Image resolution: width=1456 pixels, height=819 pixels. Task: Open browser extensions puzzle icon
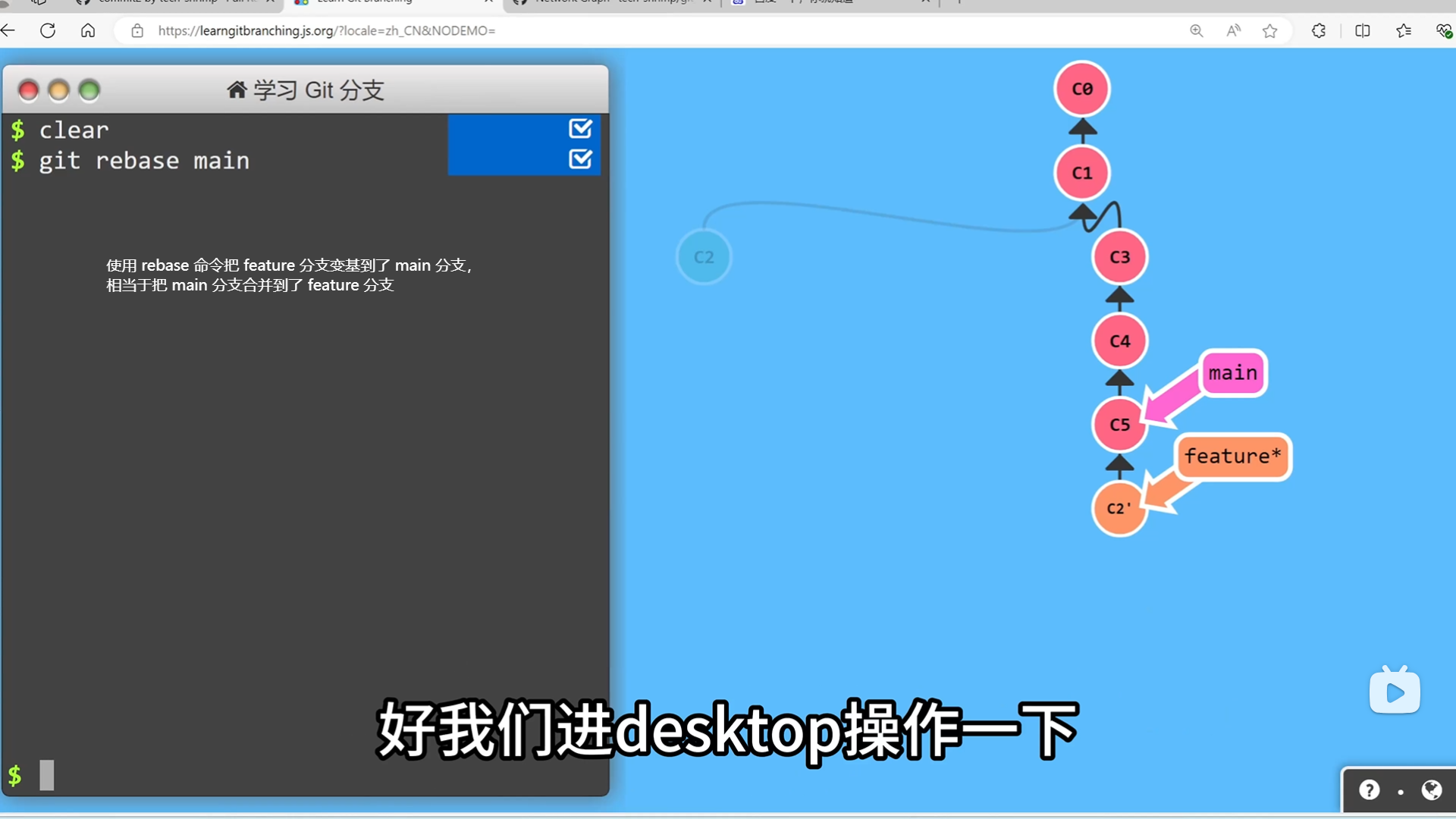click(x=1319, y=30)
